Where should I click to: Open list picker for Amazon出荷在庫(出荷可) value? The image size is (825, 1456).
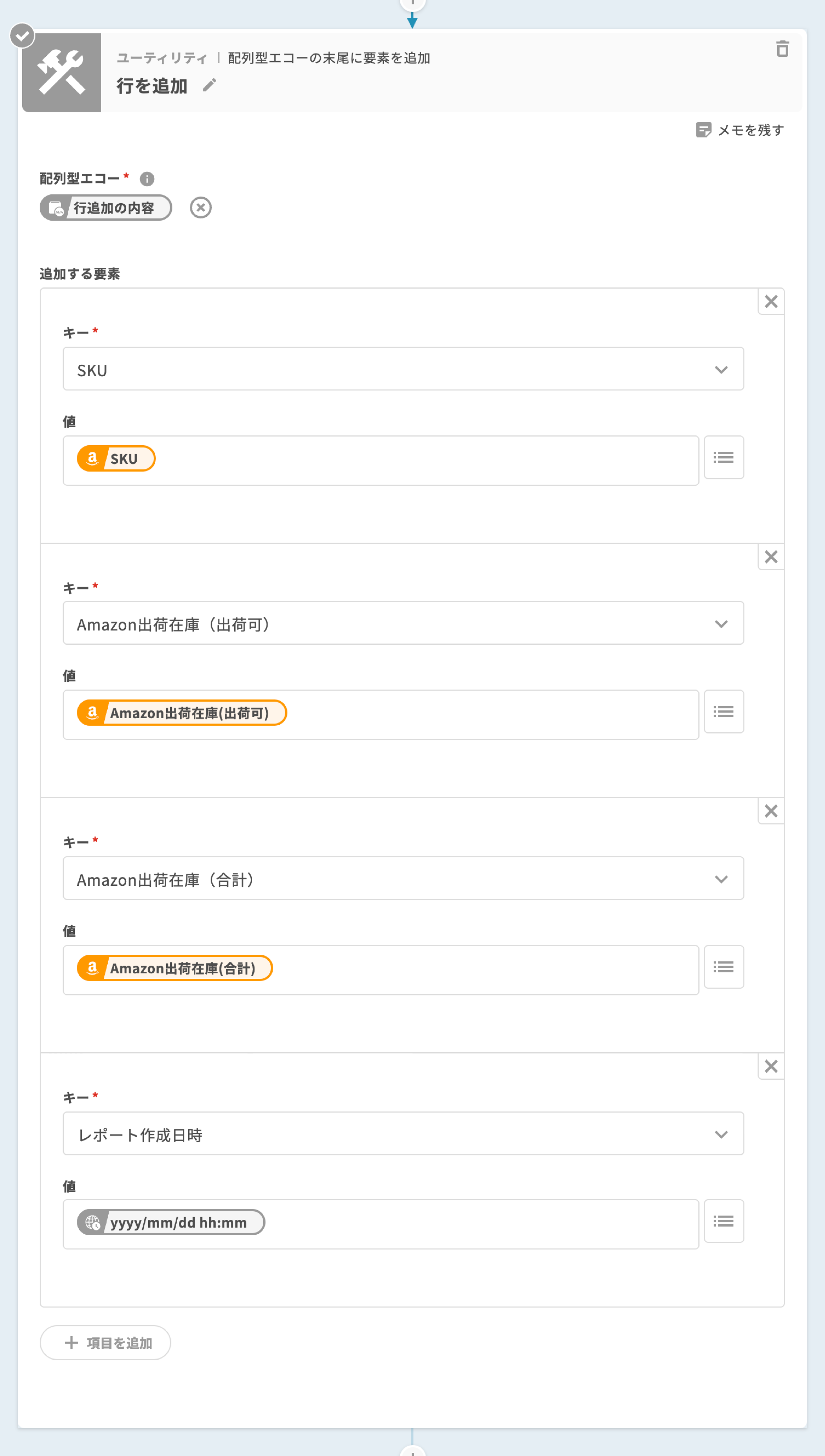[723, 712]
